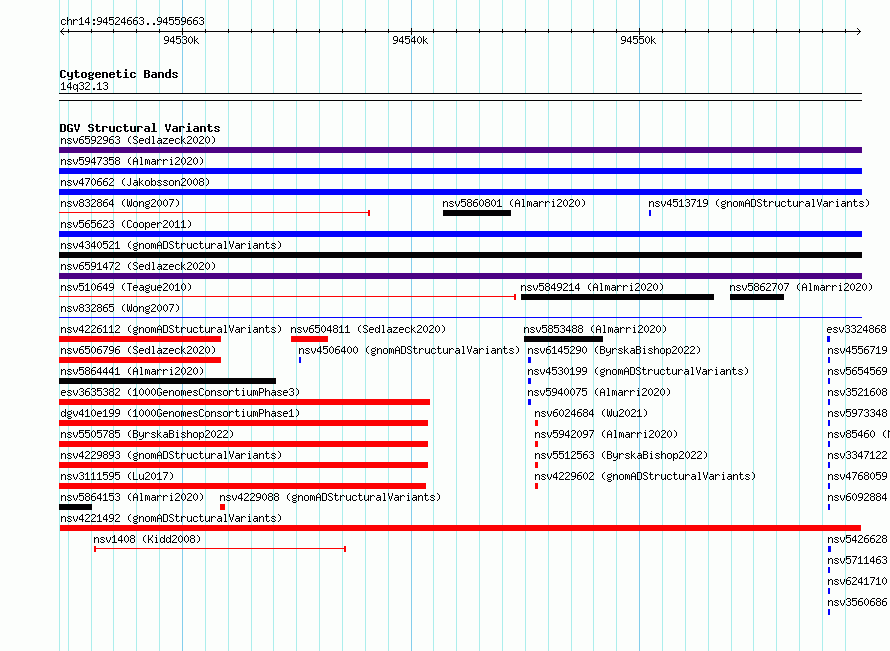Open nsv5853488 (Almarri2020) label
Screen dimensions: 890x651
[595, 329]
